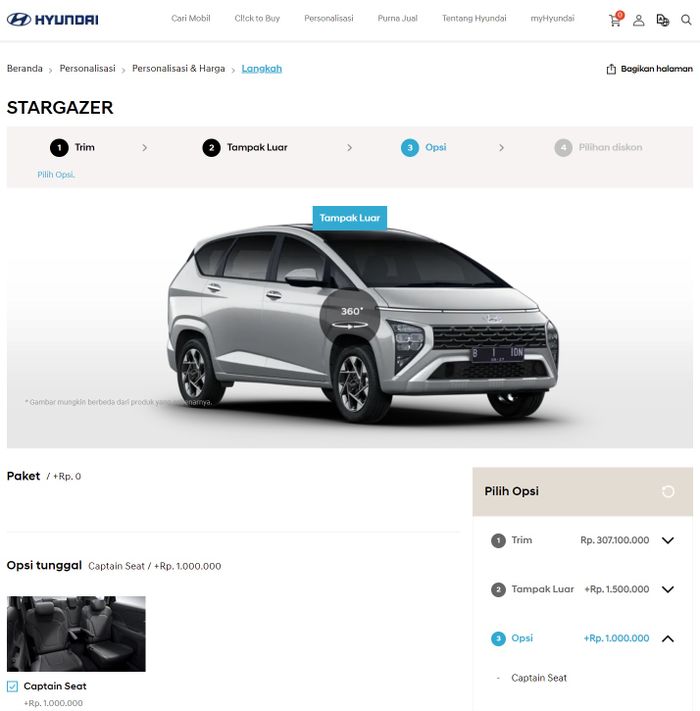The height and width of the screenshot is (711, 700).
Task: Click the reset icon in Pilih Opsi header
Action: (668, 491)
